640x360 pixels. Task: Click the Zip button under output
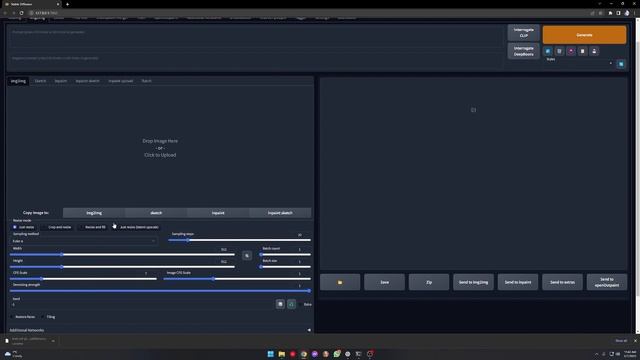429,282
